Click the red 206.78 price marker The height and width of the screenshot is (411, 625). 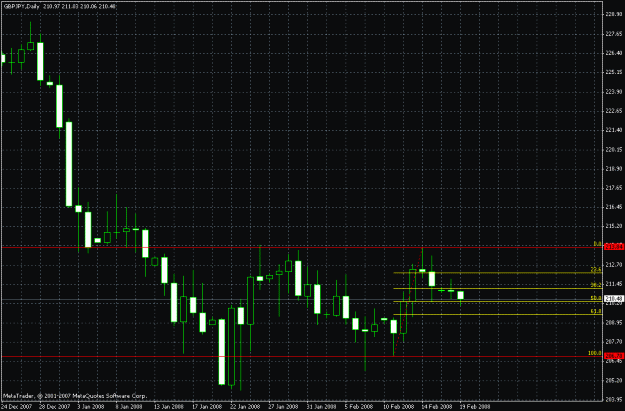614,356
